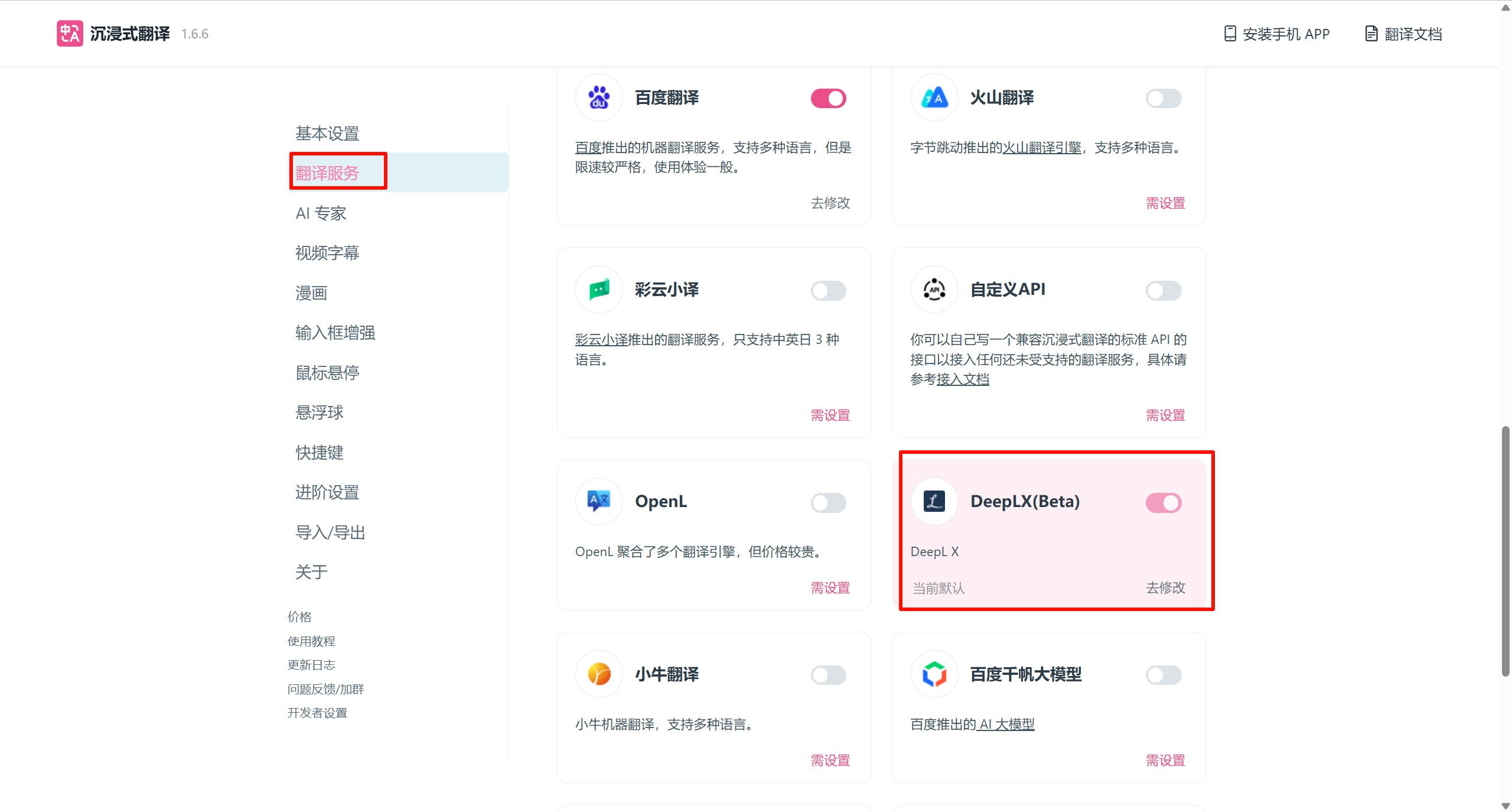Click the 百度翻译 paw logo icon
1512x812 pixels.
(x=599, y=98)
